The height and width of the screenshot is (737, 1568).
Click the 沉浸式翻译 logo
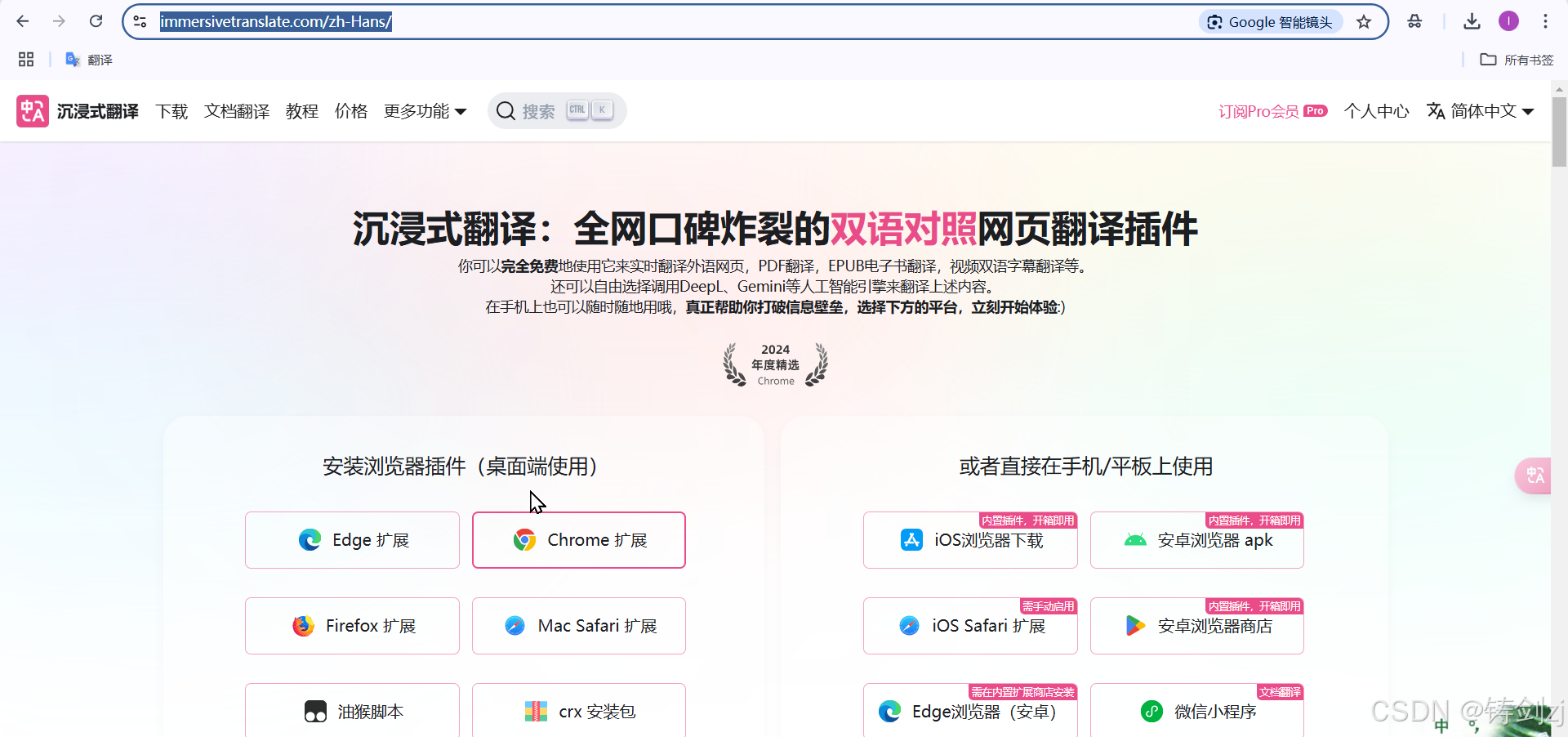click(x=78, y=111)
